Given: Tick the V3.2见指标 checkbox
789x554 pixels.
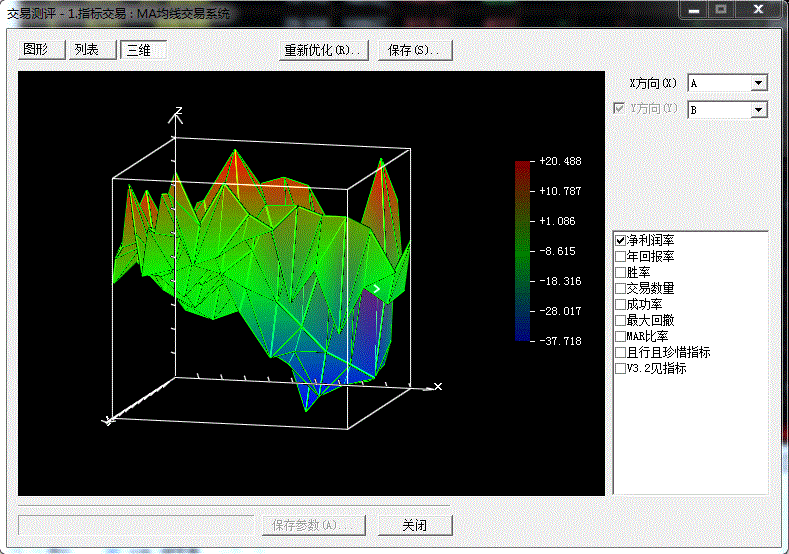Looking at the screenshot, I should pyautogui.click(x=620, y=369).
